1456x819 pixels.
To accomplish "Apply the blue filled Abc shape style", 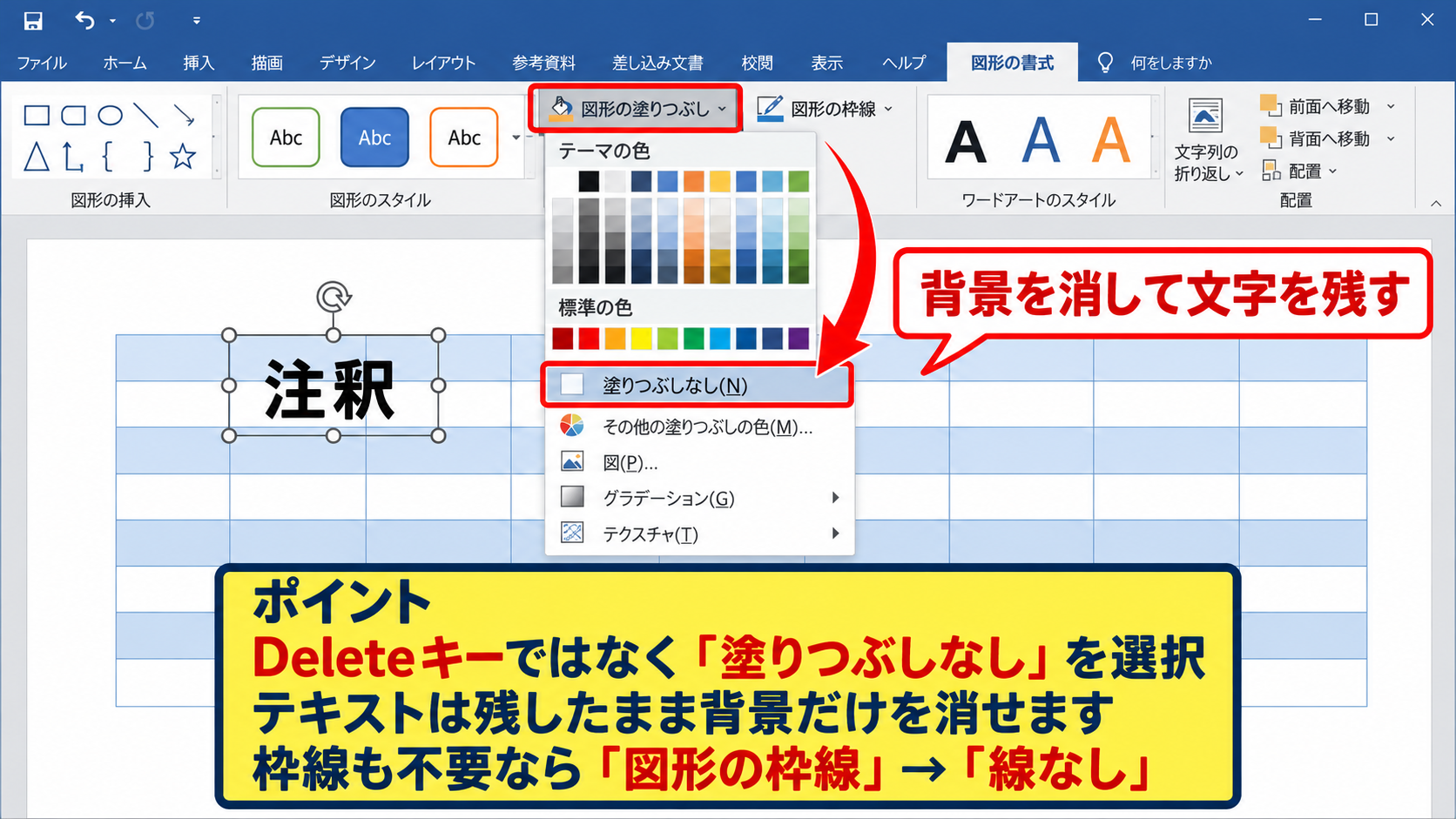I will click(374, 138).
